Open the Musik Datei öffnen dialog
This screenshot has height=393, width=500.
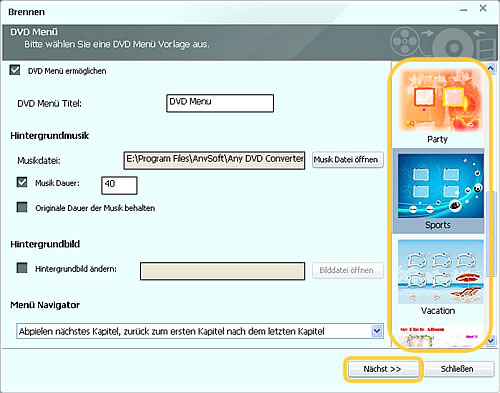348,160
